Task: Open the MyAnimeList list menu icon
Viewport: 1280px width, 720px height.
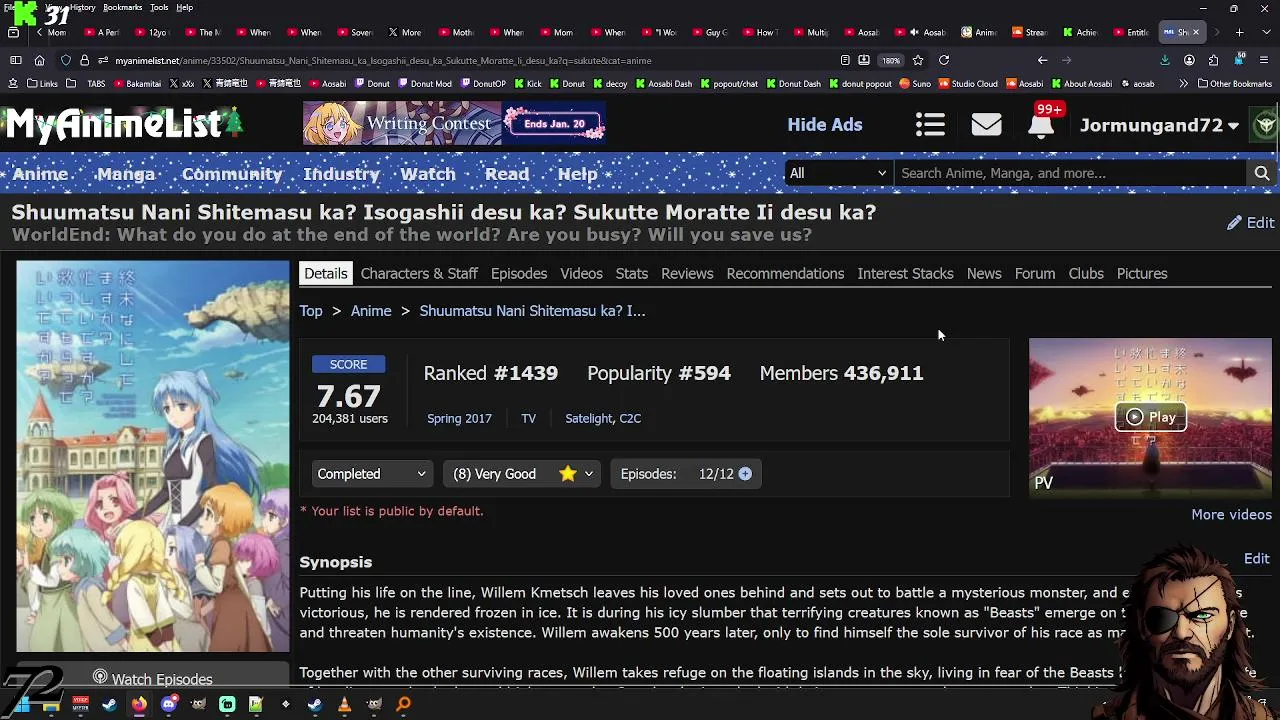Action: [930, 124]
